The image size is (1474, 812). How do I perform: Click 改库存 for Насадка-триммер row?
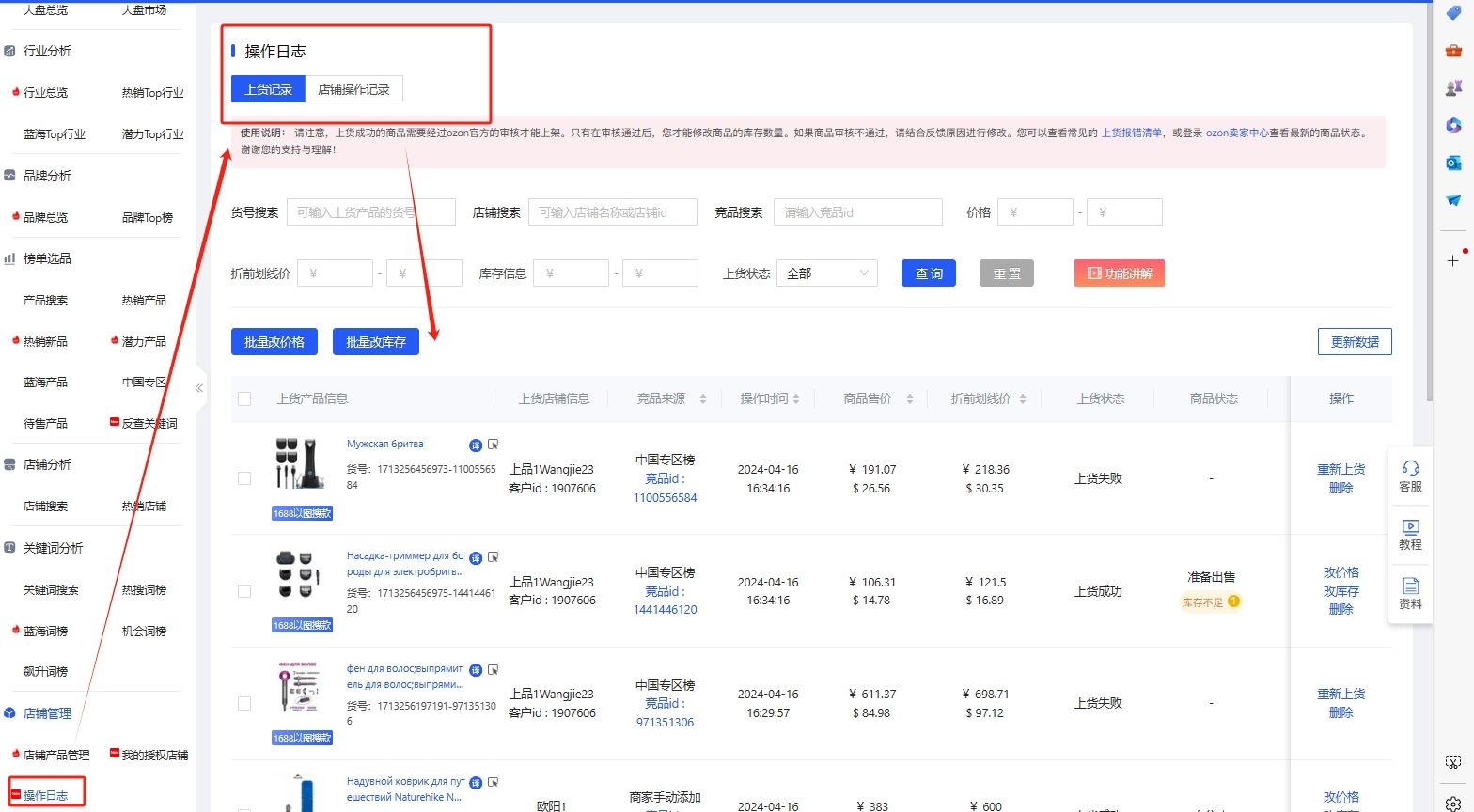[x=1341, y=591]
